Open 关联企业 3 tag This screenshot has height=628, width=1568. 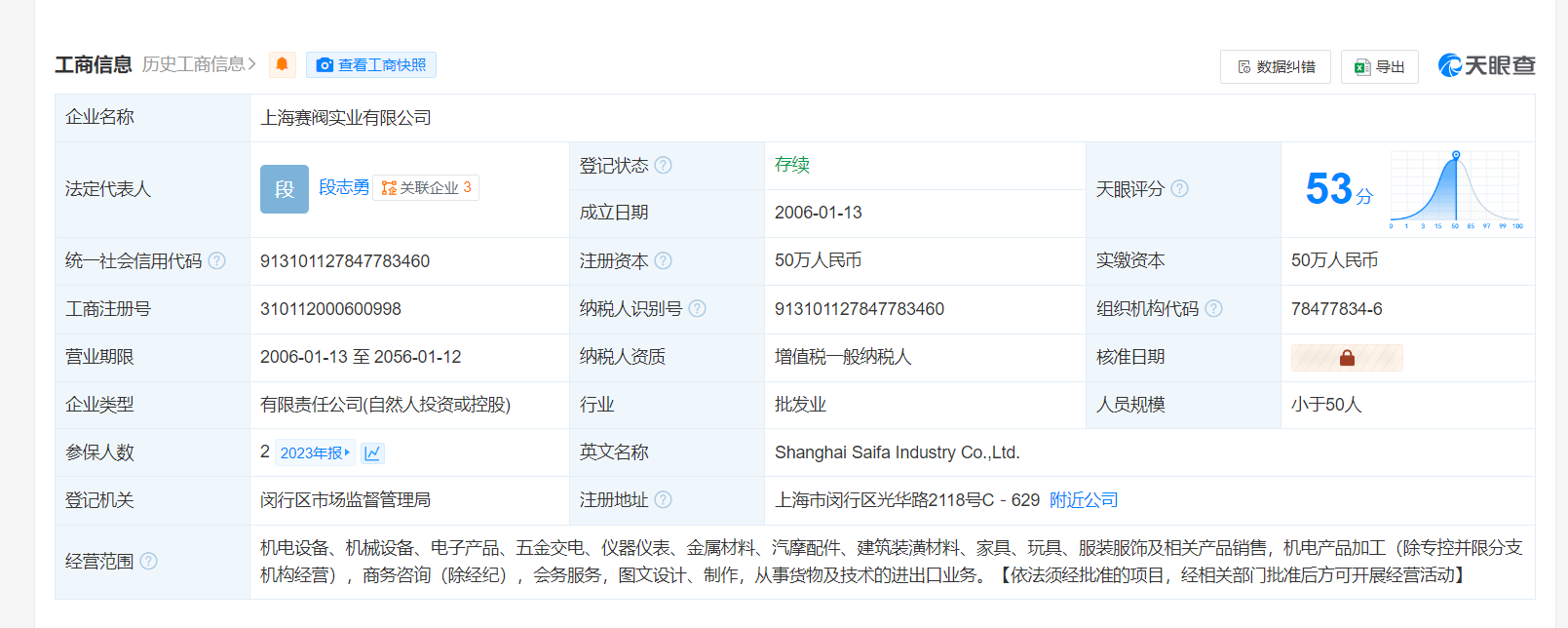pos(426,187)
